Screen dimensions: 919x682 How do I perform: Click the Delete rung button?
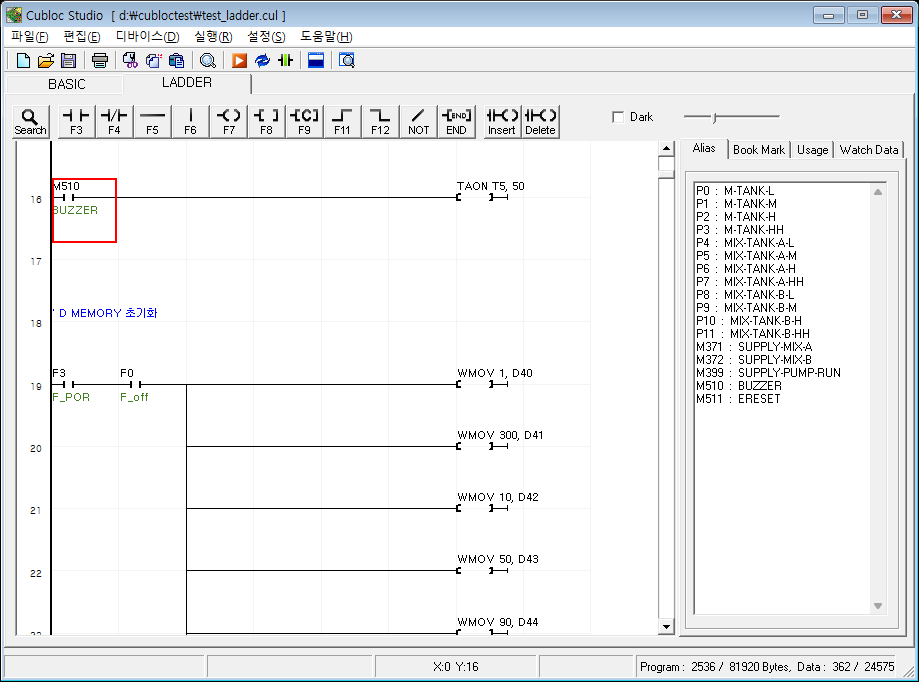540,121
